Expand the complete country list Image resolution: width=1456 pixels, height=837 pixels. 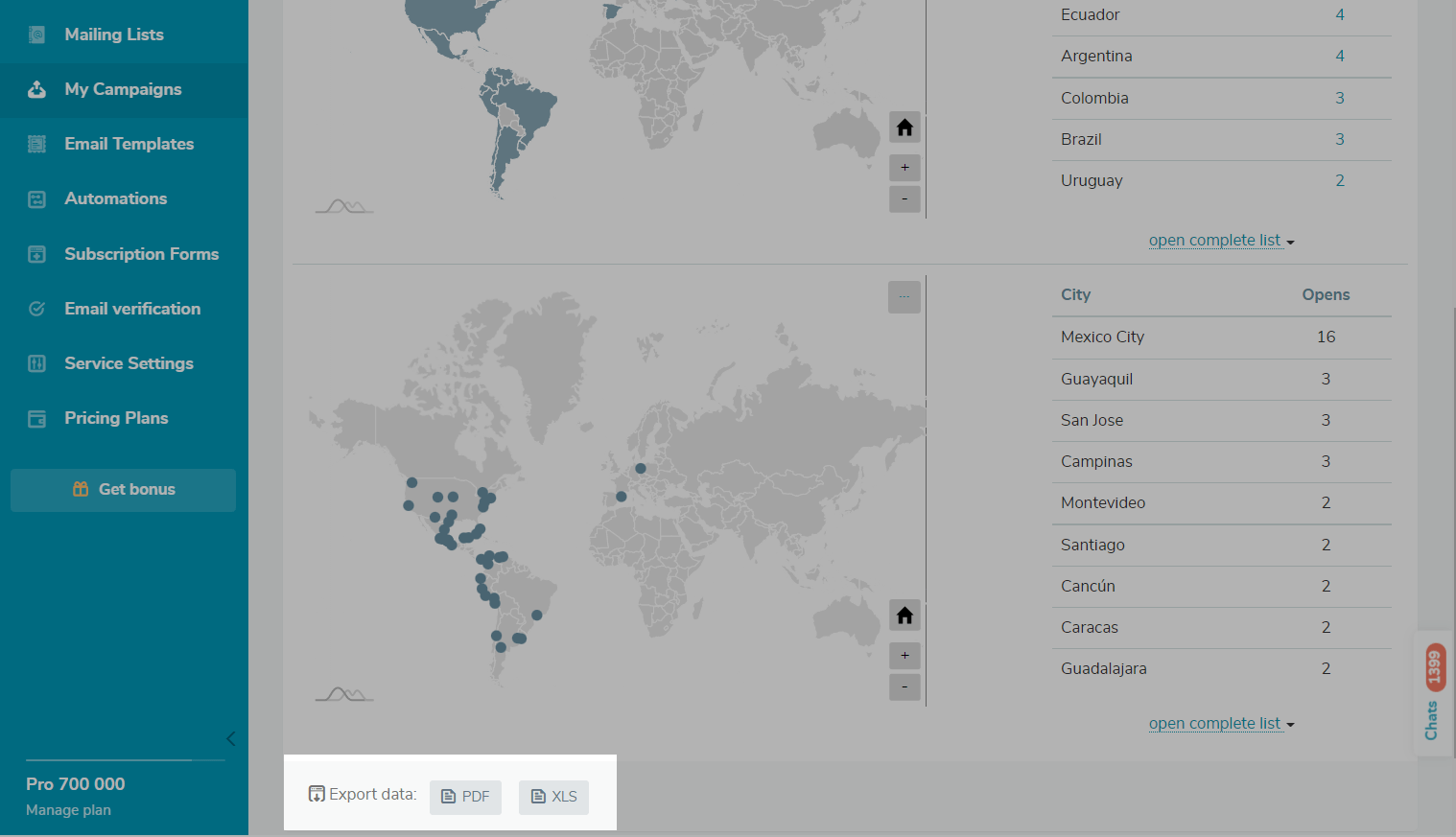click(x=1220, y=241)
